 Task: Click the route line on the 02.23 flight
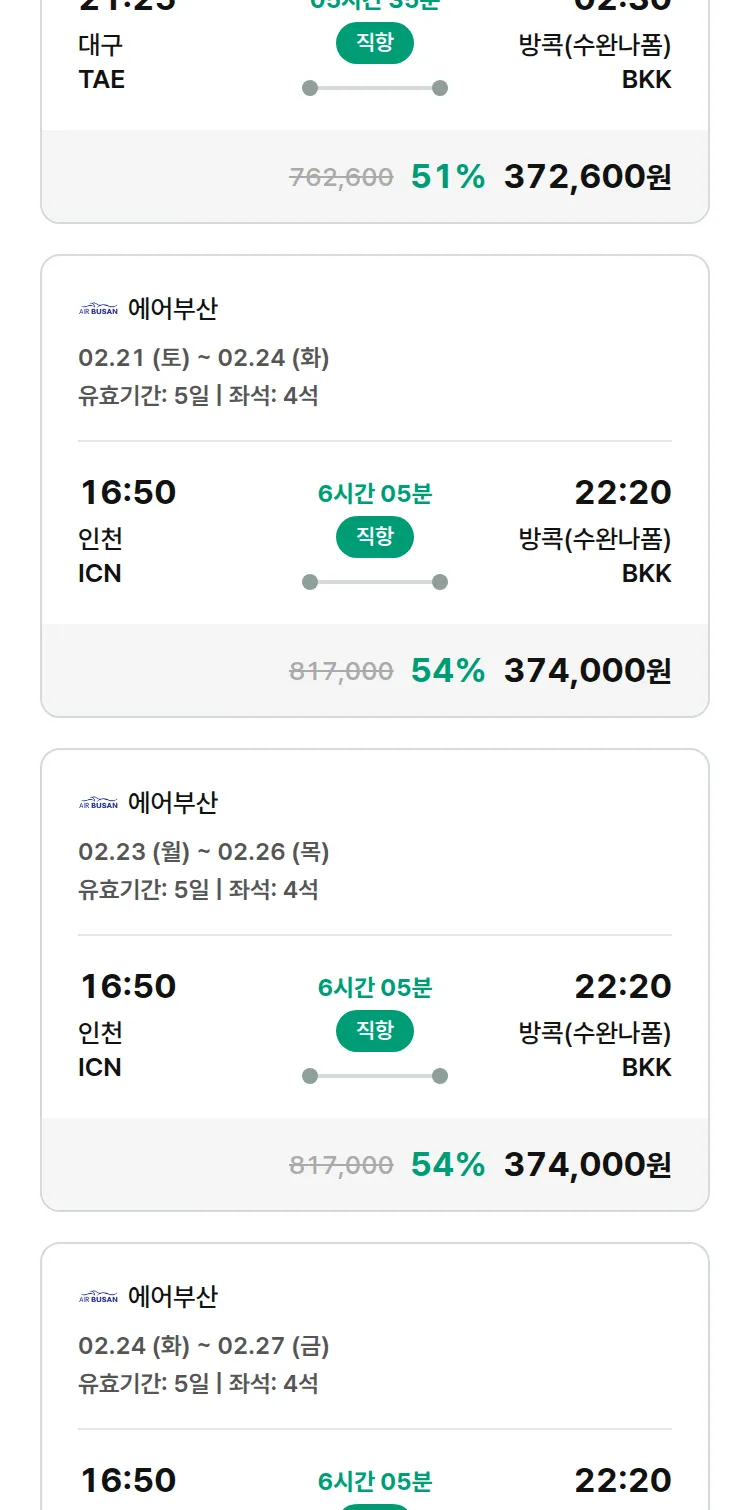point(375,1076)
